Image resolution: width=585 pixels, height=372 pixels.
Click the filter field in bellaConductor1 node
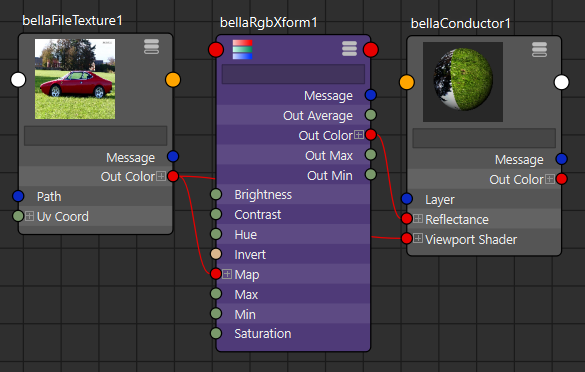coord(484,138)
